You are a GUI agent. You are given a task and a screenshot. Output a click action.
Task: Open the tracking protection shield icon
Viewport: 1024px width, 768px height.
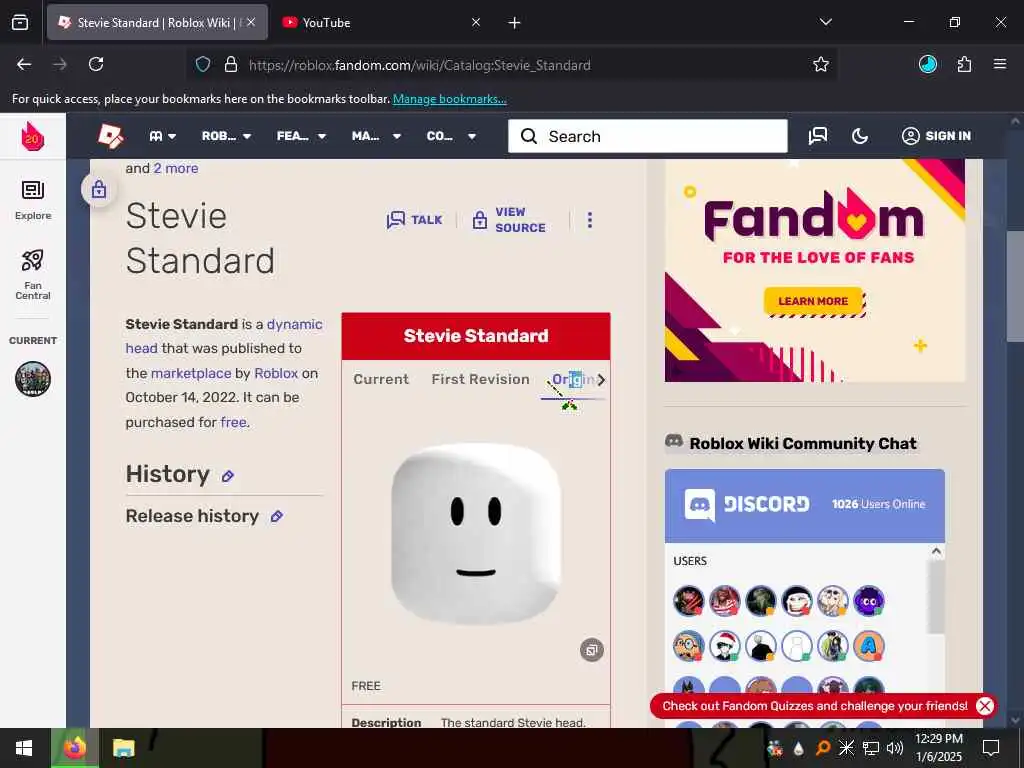pyautogui.click(x=203, y=64)
